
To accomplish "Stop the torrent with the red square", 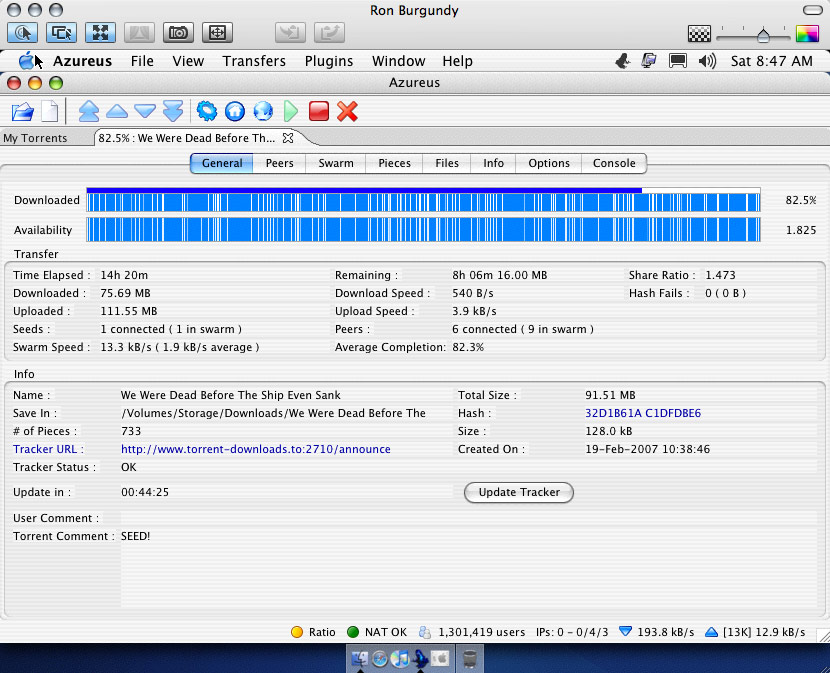I will 319,112.
